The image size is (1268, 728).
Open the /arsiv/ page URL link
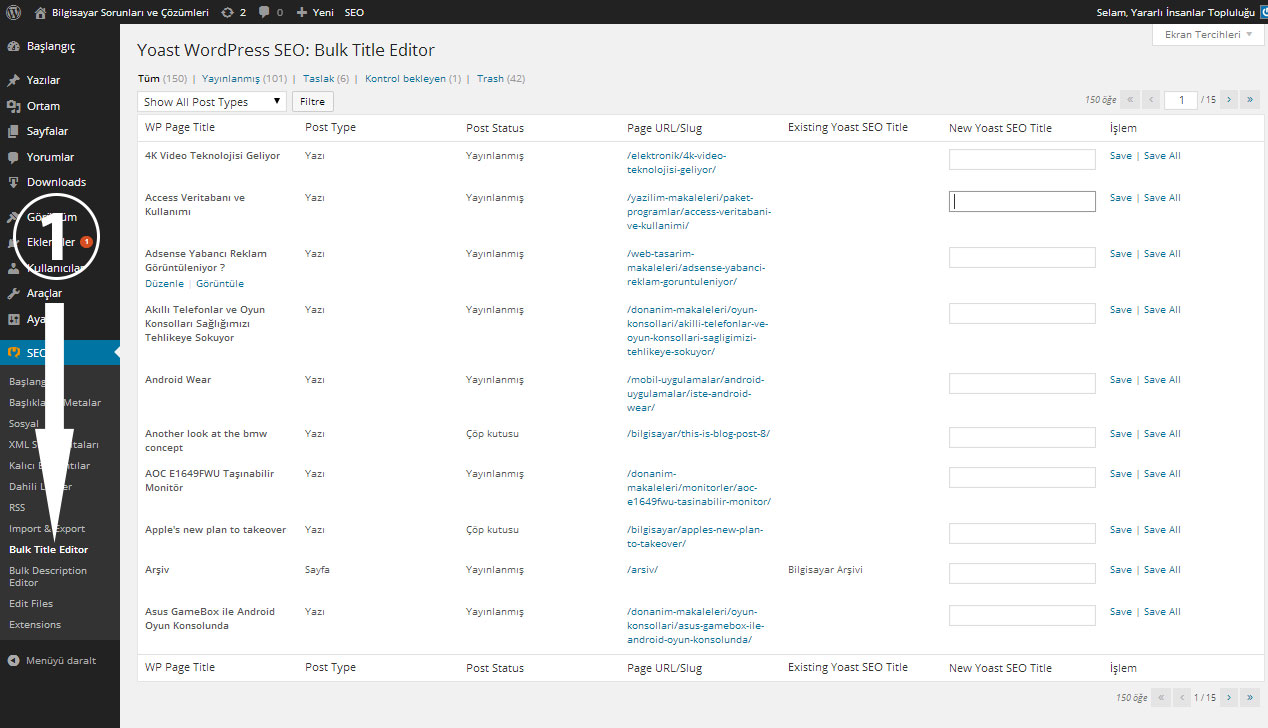[642, 569]
